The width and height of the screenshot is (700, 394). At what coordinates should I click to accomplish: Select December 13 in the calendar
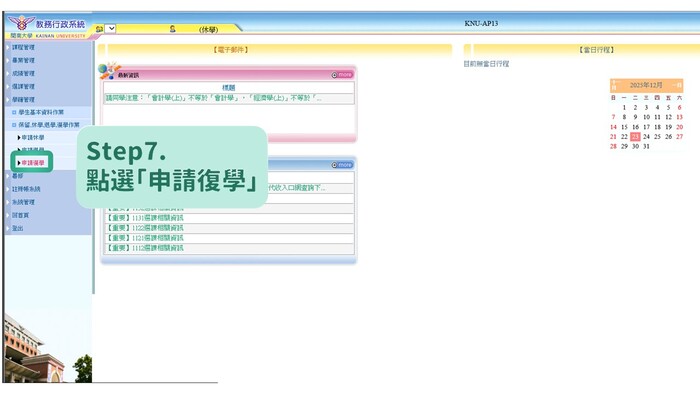[x=679, y=117]
